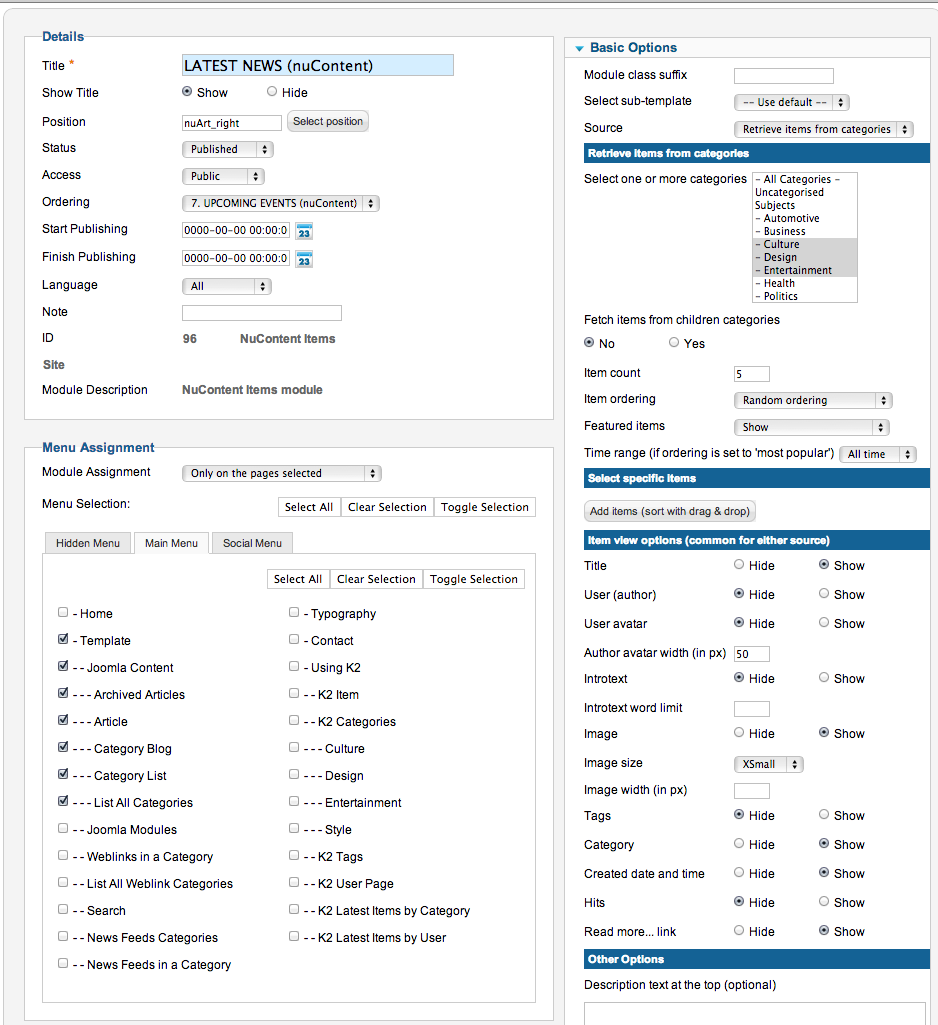Open the Status Published dropdown

[227, 149]
